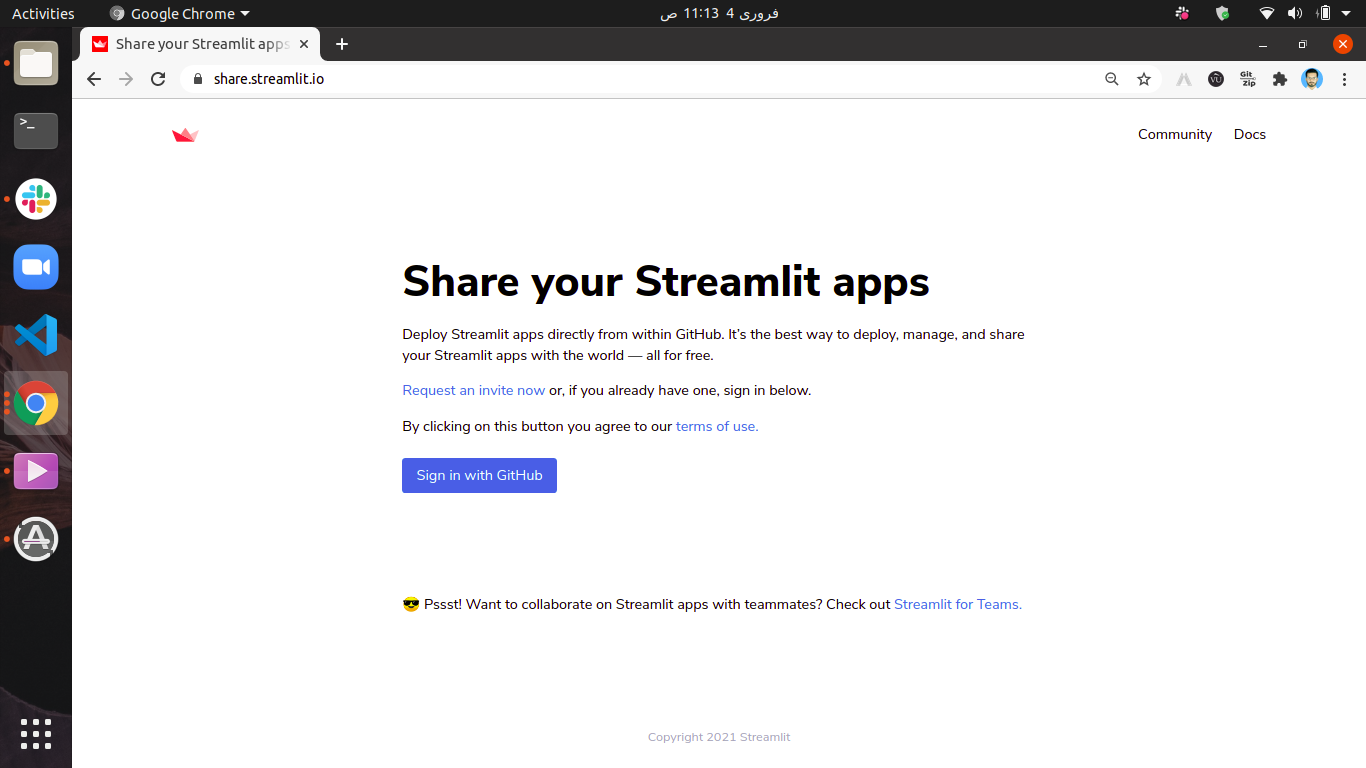
Task: Open the Chrome extensions puzzle icon
Action: click(1280, 79)
